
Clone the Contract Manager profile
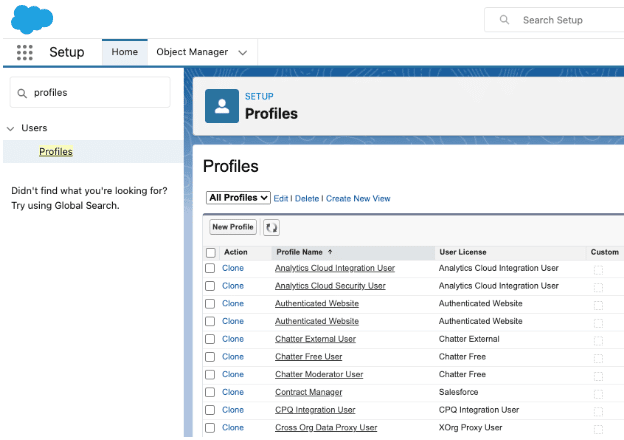[x=233, y=392]
